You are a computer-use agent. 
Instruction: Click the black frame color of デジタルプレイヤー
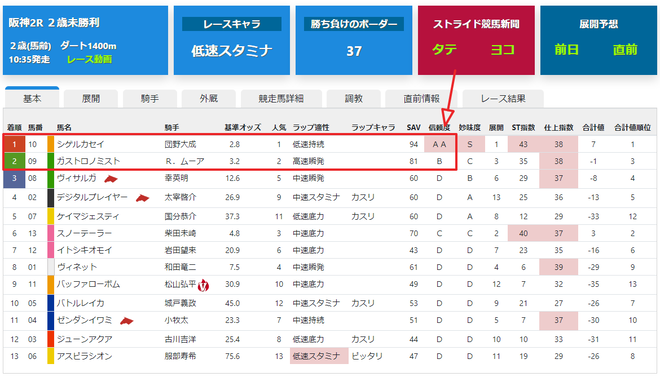click(x=51, y=197)
